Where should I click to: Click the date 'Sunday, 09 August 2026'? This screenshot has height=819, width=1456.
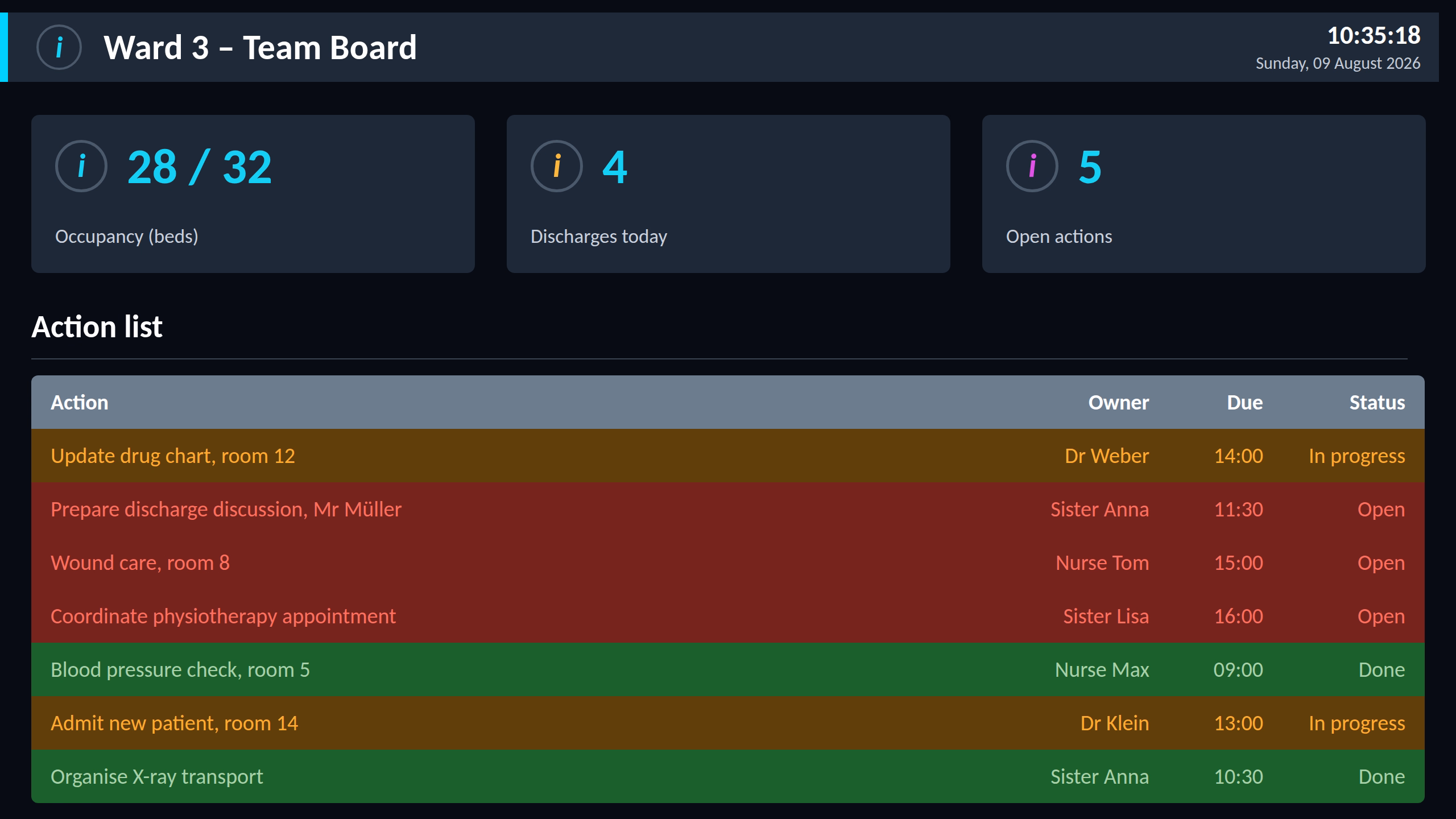(x=1338, y=63)
